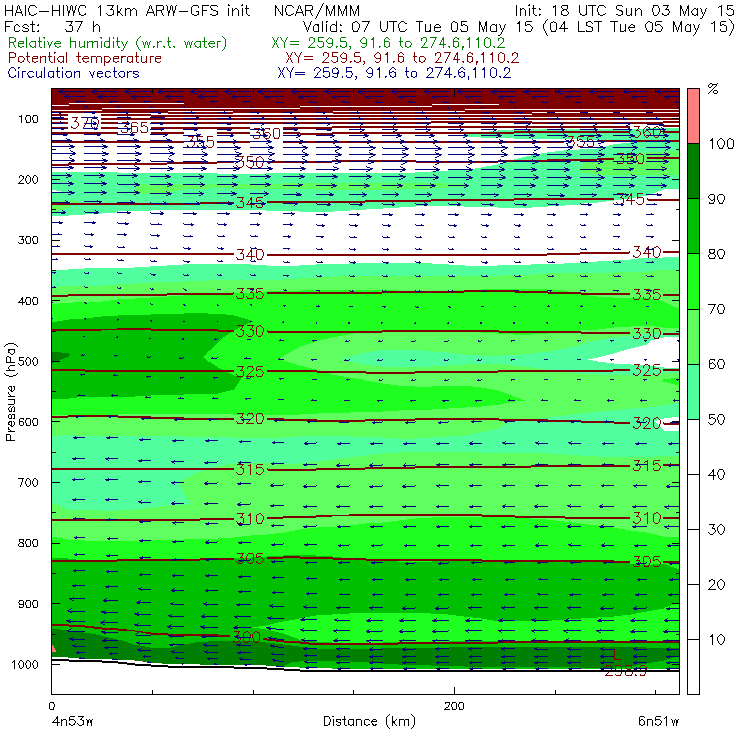This screenshot has width=740, height=740.
Task: Click the 'HAIC-HIWC 13km ARW-GFS init' title
Action: [x=127, y=10]
